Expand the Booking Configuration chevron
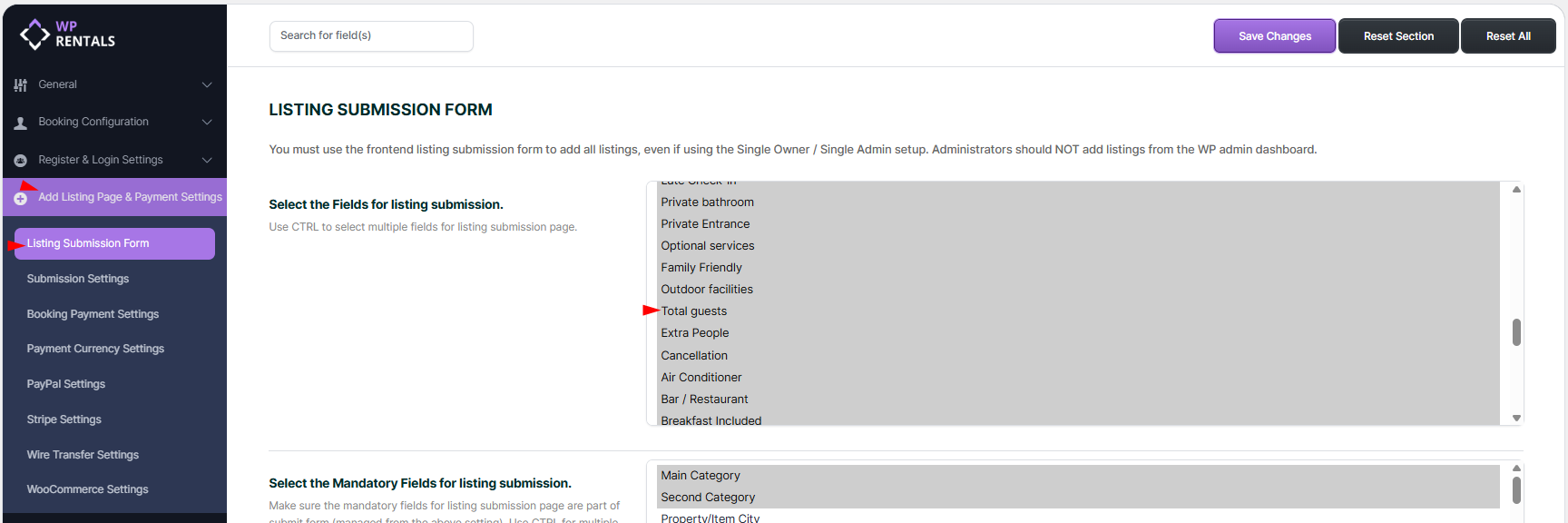The width and height of the screenshot is (1568, 523). click(x=207, y=122)
